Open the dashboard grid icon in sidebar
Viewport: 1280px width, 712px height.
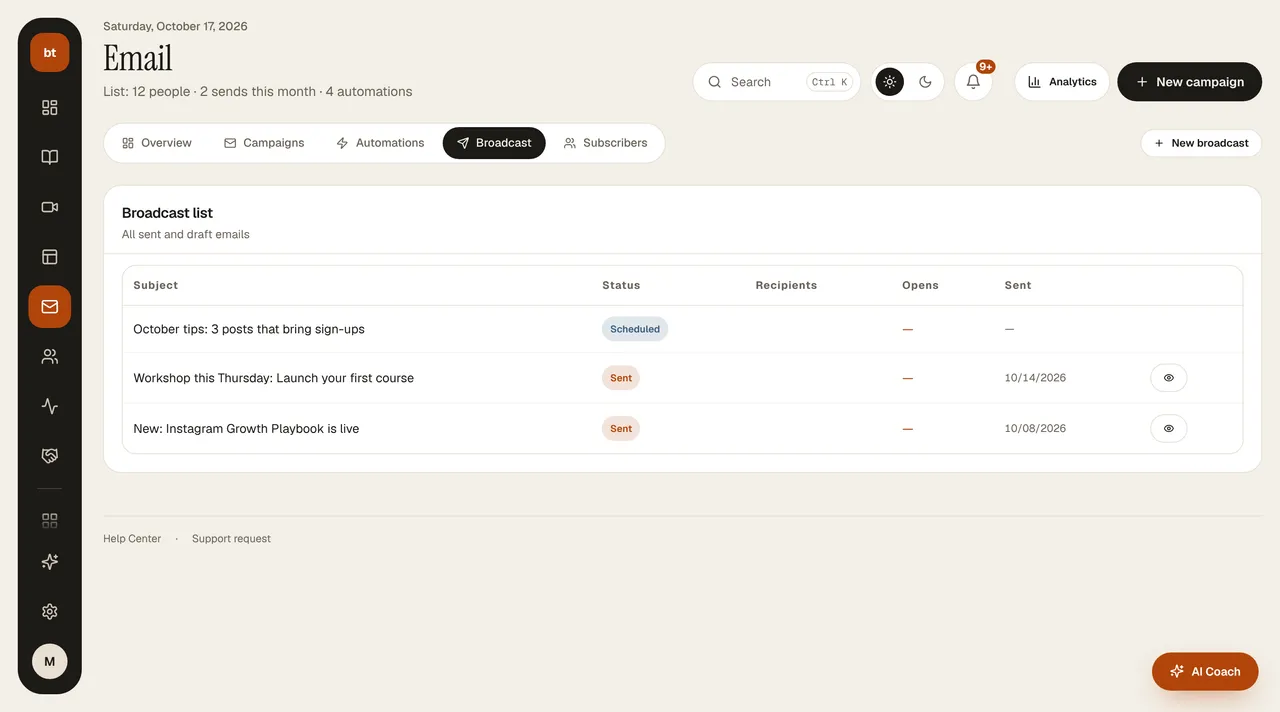50,107
